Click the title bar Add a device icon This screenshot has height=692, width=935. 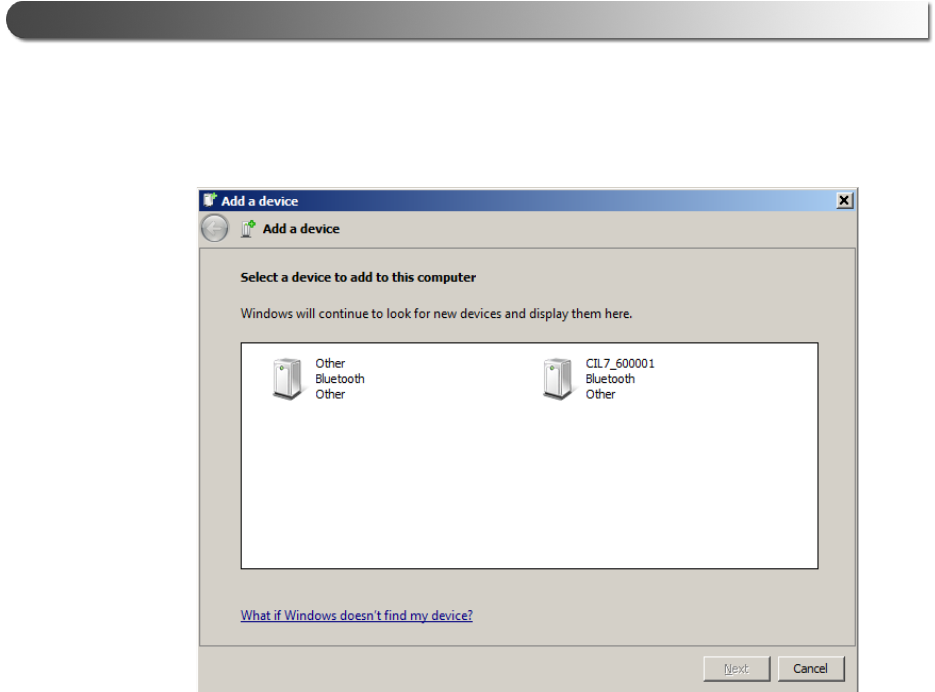(209, 200)
